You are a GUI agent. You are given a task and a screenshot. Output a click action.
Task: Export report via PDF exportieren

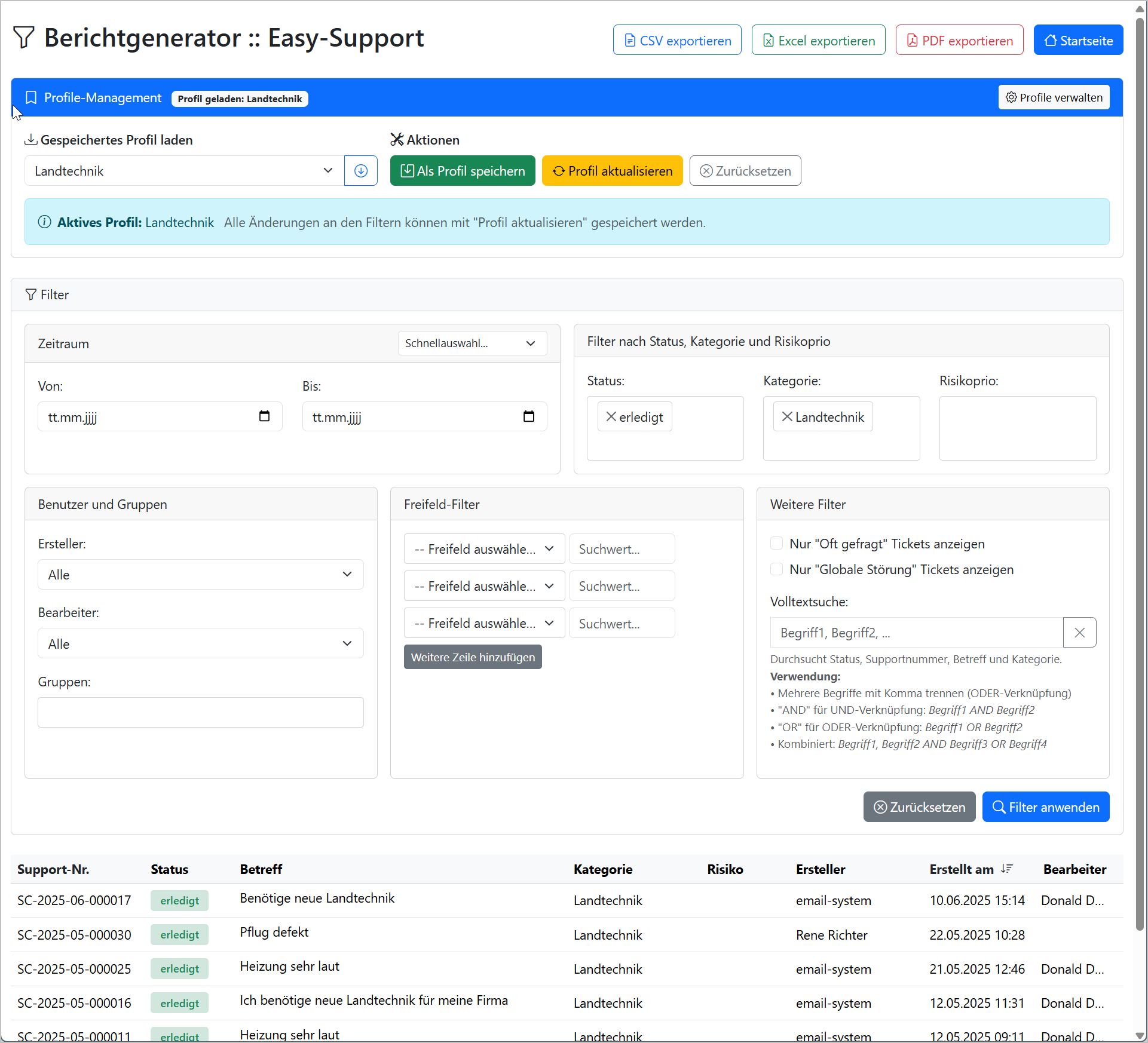[959, 41]
